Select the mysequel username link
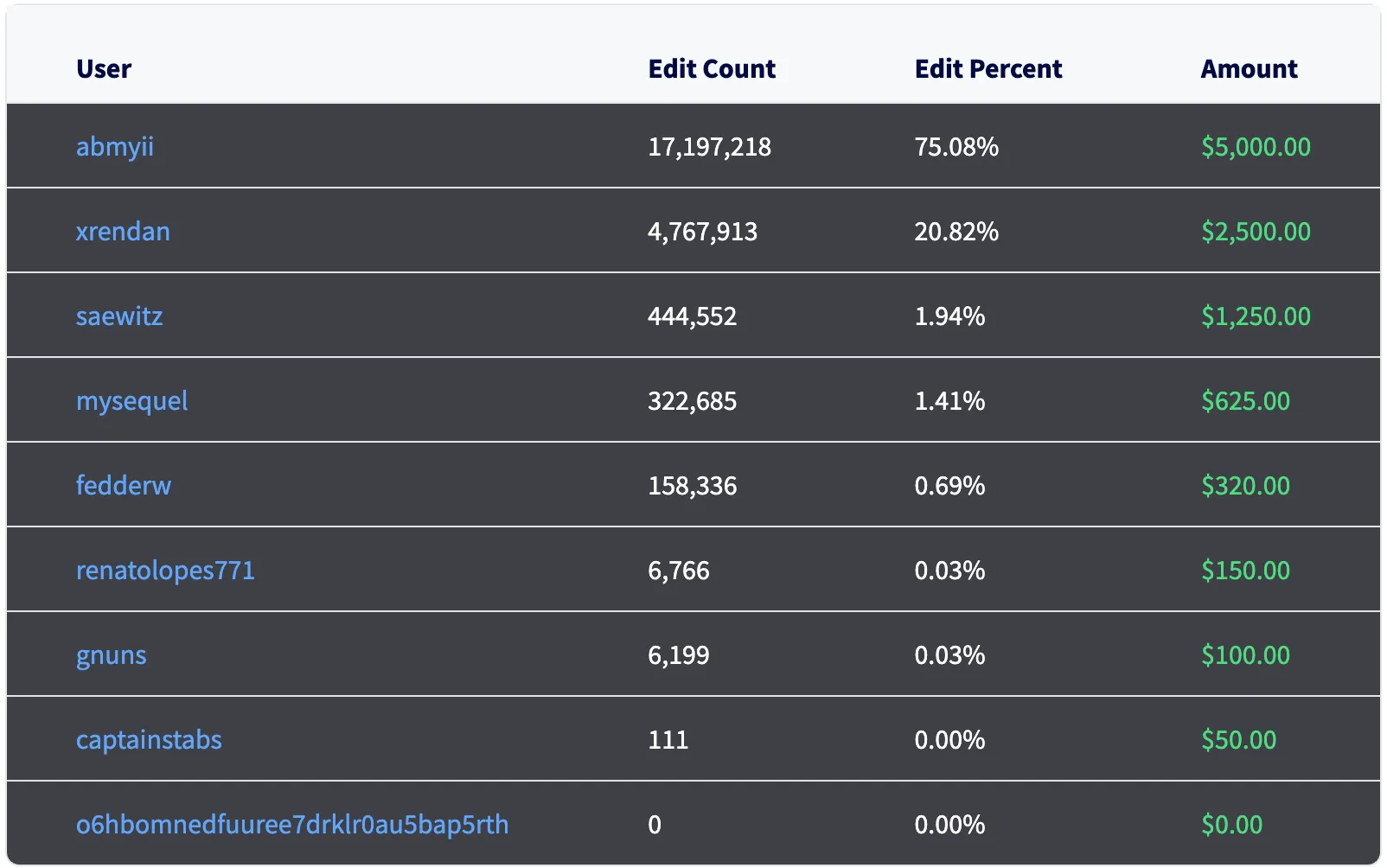 tap(131, 401)
